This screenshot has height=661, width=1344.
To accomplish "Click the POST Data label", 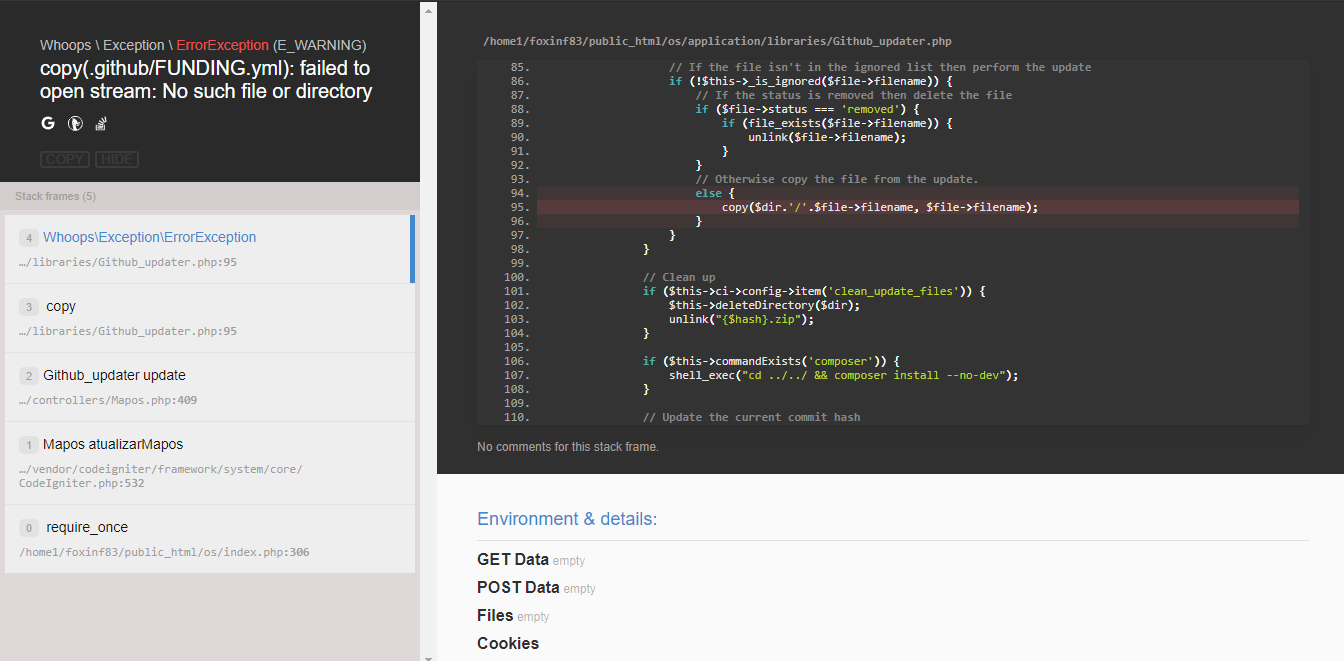I will click(518, 588).
